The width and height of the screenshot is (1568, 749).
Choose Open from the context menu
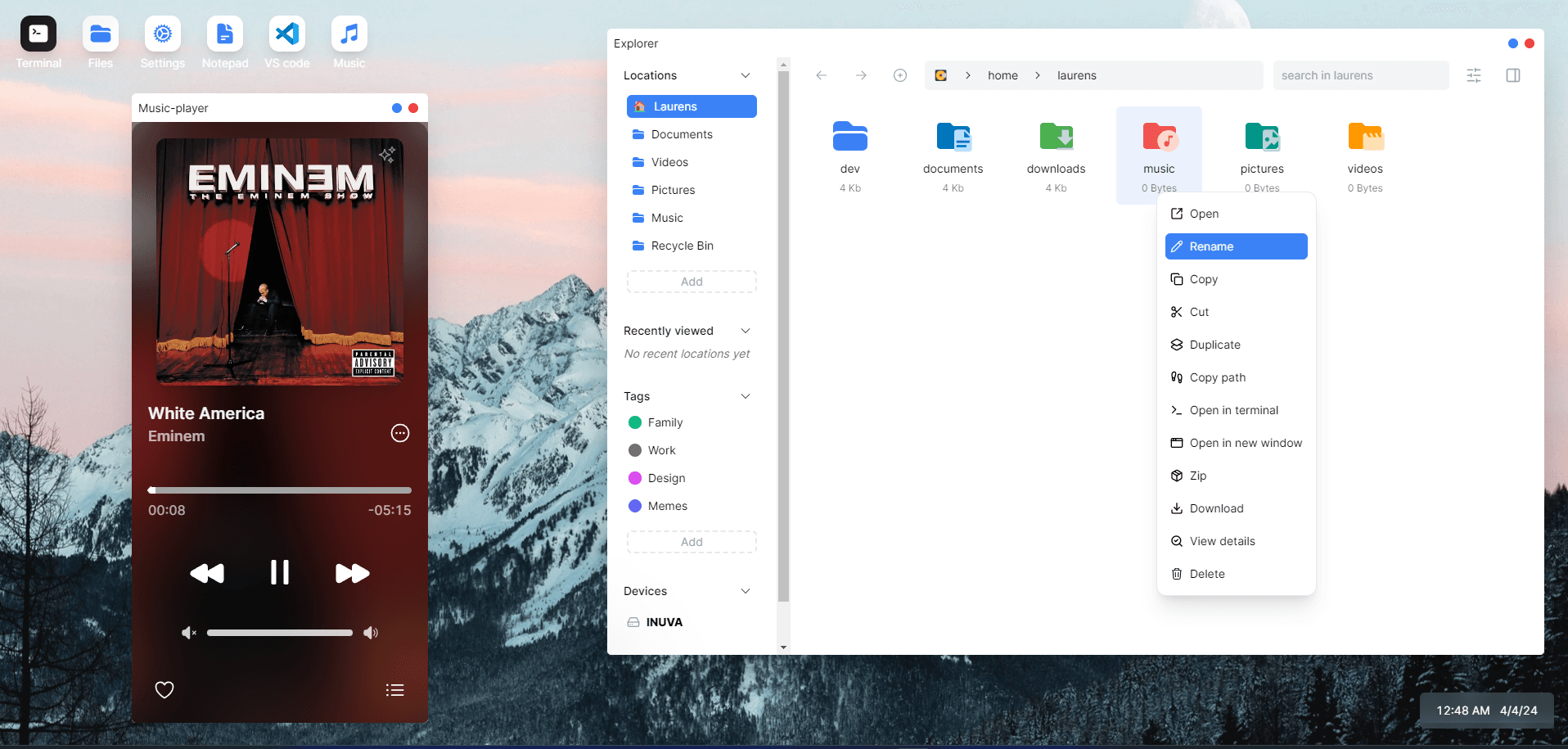[1237, 214]
